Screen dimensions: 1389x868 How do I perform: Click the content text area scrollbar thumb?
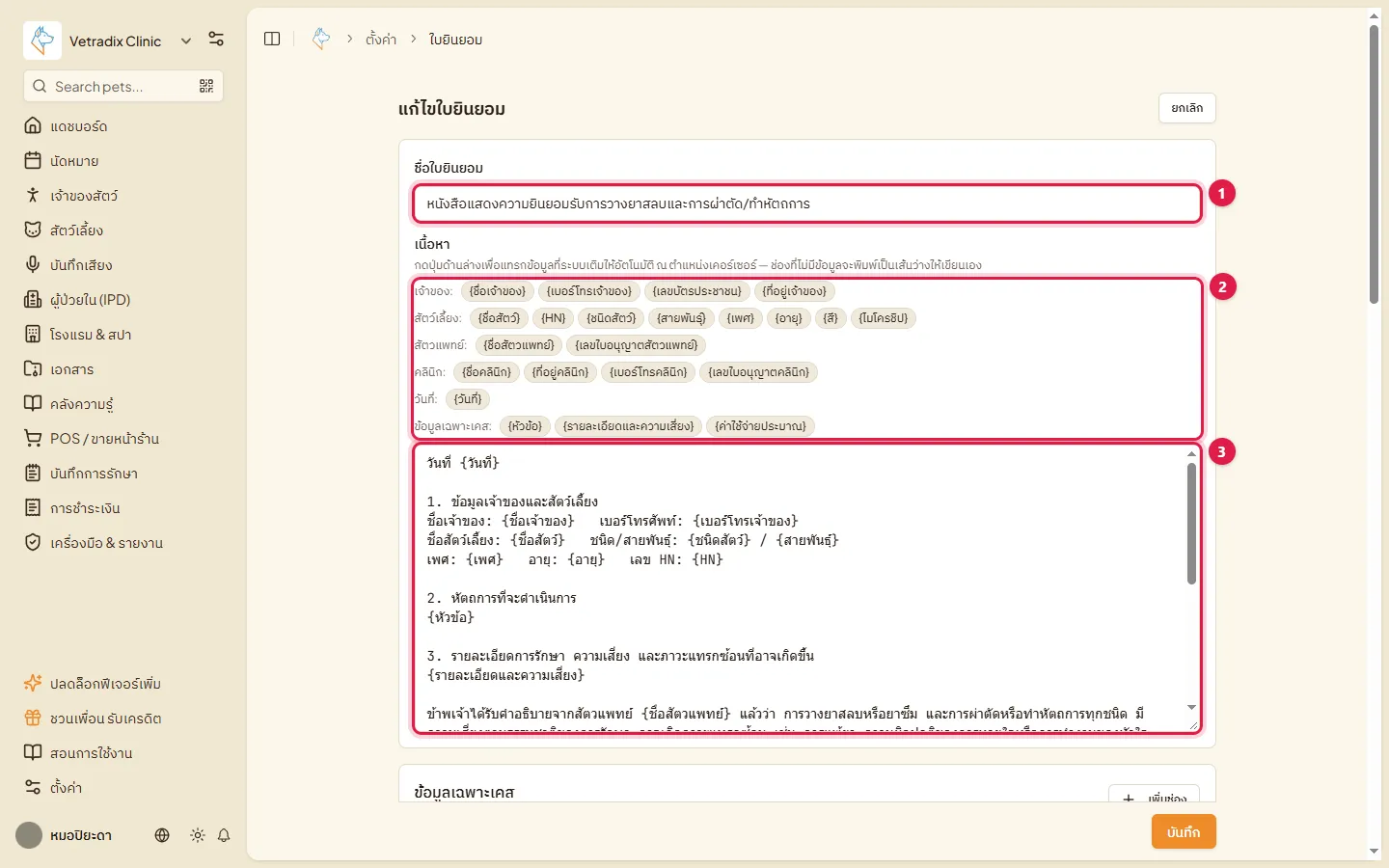1191,524
